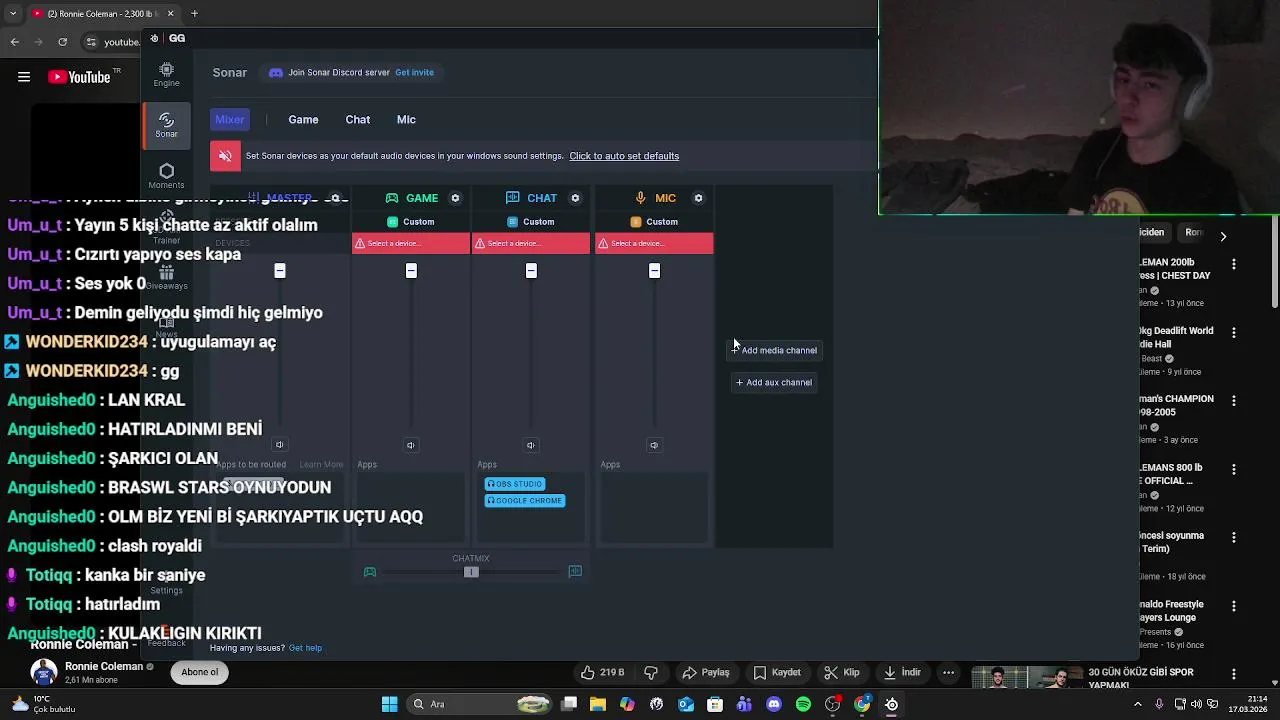Click red muted speaker warning icon
This screenshot has width=1280, height=720.
[x=225, y=156]
